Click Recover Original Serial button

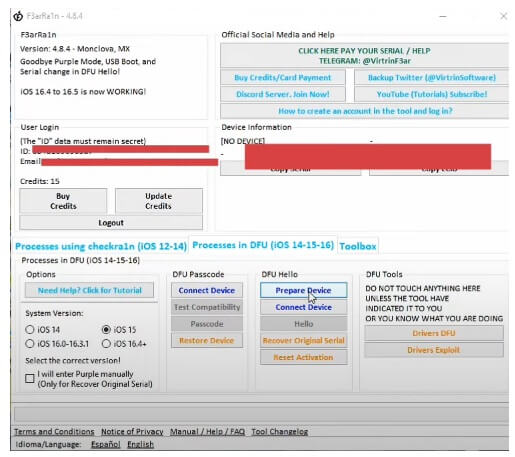click(303, 340)
